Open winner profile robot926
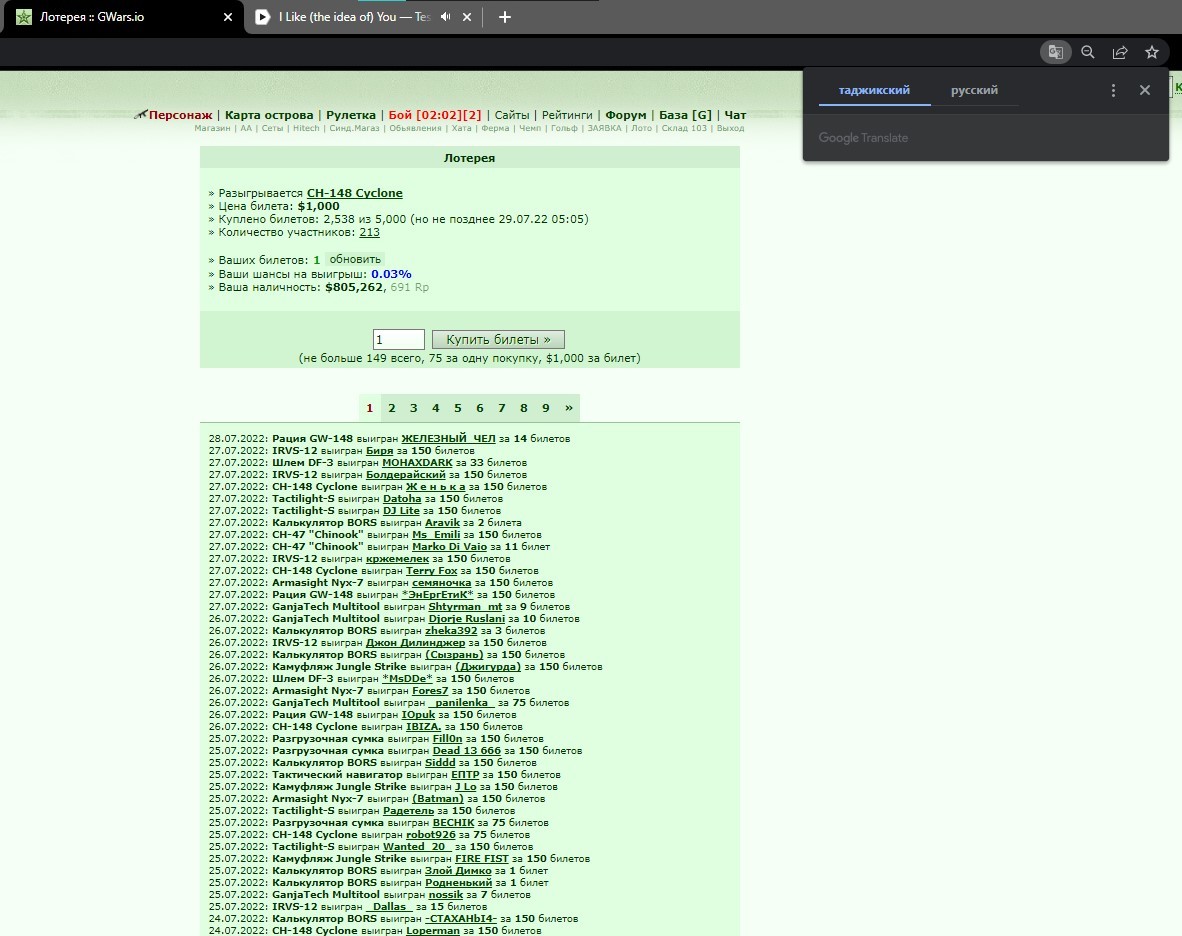 (431, 835)
